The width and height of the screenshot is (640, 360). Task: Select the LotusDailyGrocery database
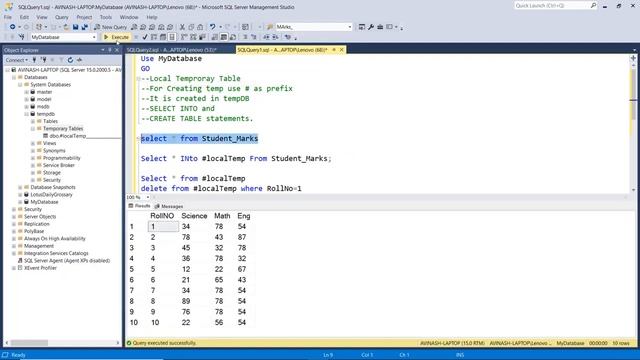click(x=51, y=195)
